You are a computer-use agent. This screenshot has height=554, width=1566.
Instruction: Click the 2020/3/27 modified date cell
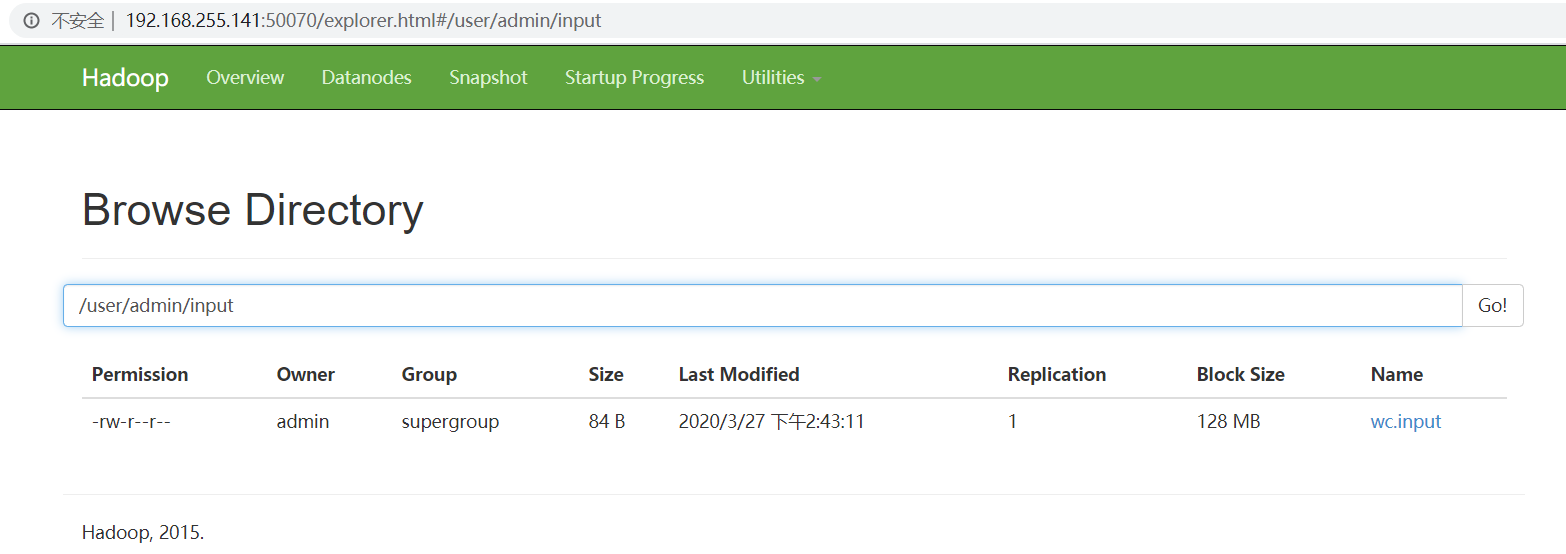click(772, 422)
